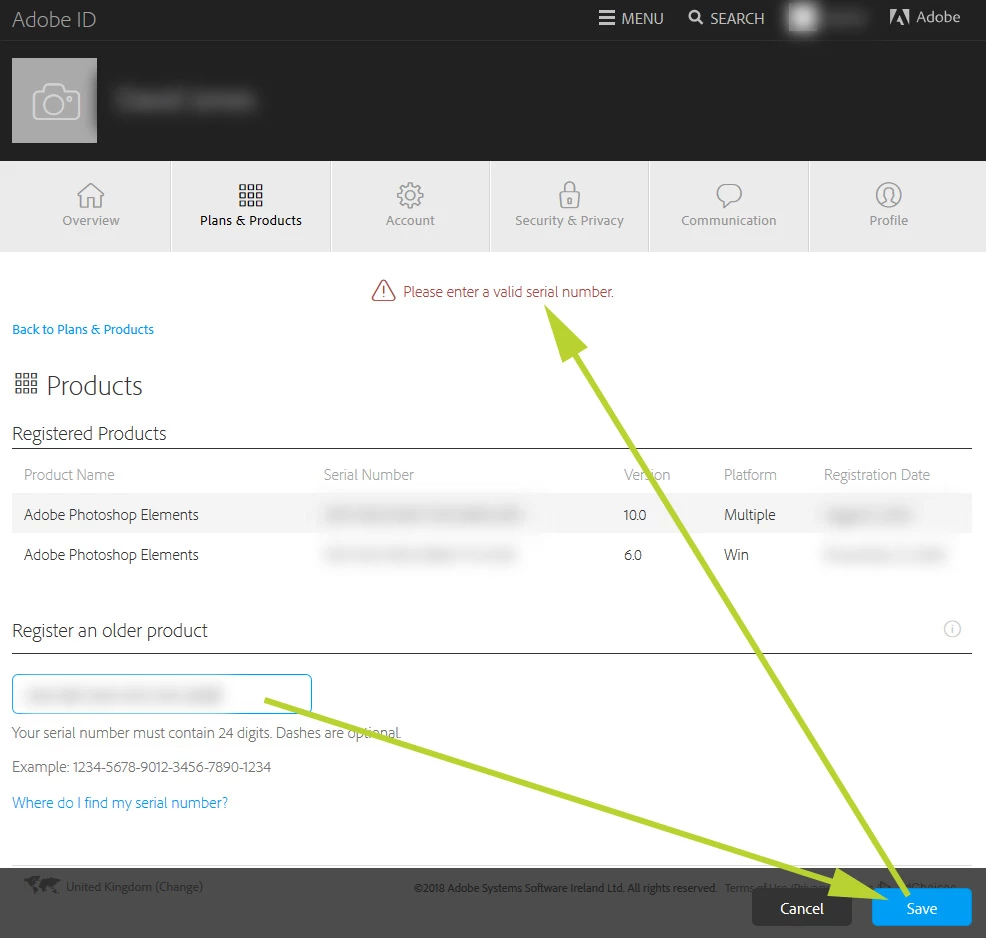Click the Product Name column header
The height and width of the screenshot is (938, 986).
pos(69,475)
